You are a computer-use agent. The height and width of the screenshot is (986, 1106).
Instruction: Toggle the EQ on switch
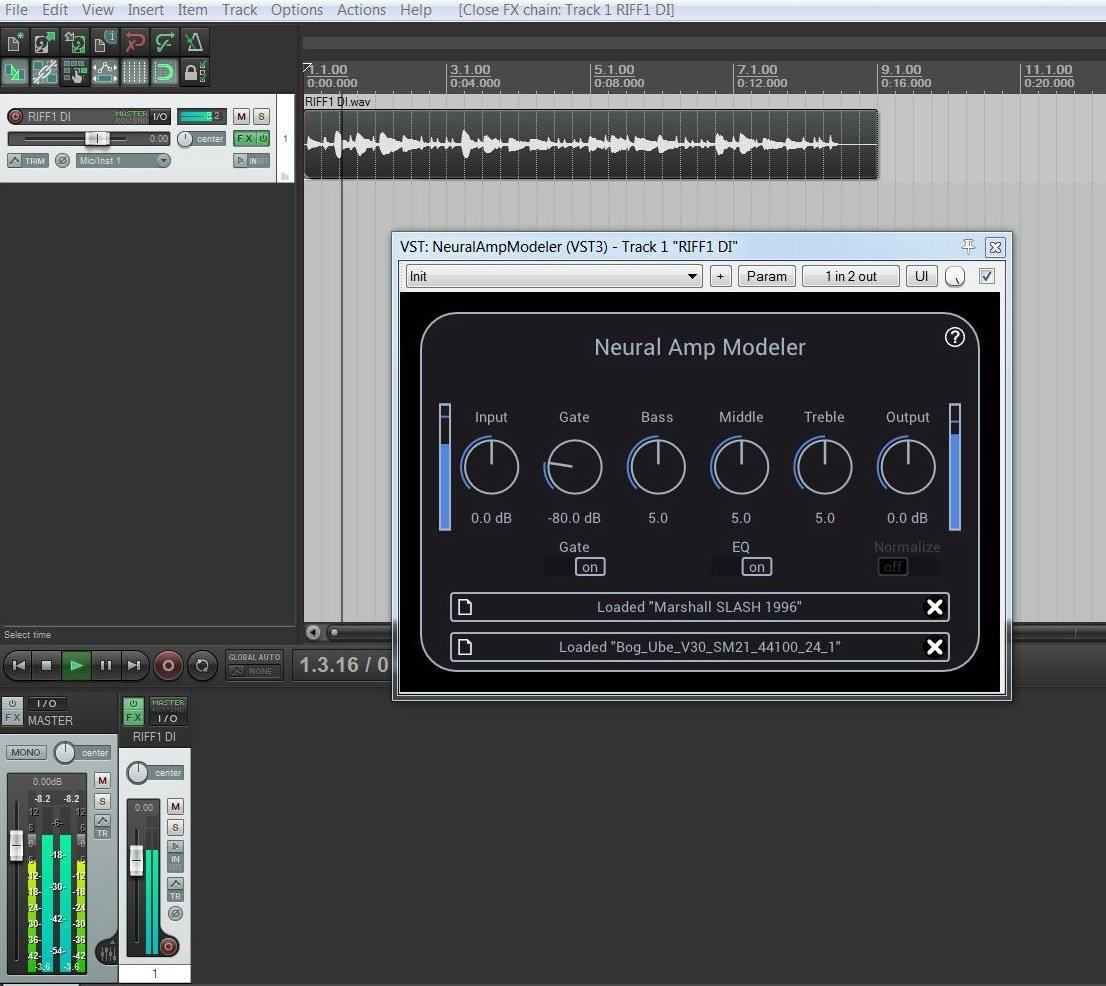coord(756,567)
